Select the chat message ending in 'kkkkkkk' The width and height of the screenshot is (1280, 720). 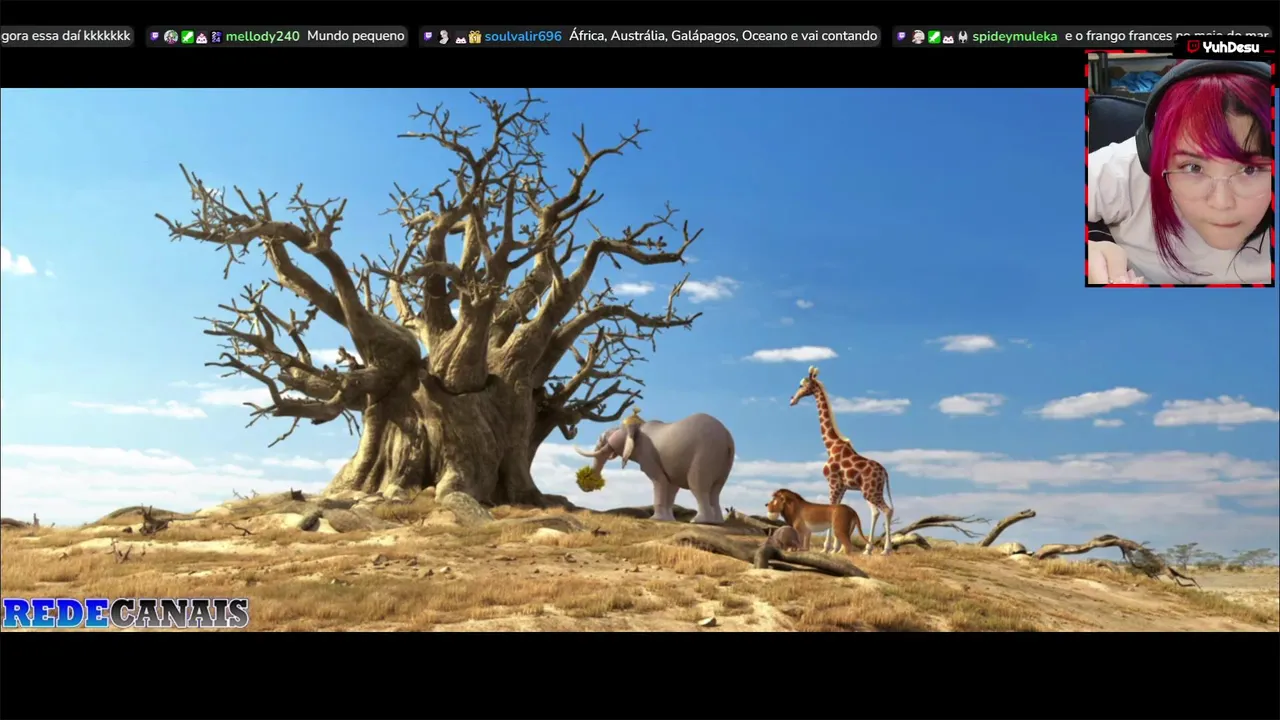point(66,36)
